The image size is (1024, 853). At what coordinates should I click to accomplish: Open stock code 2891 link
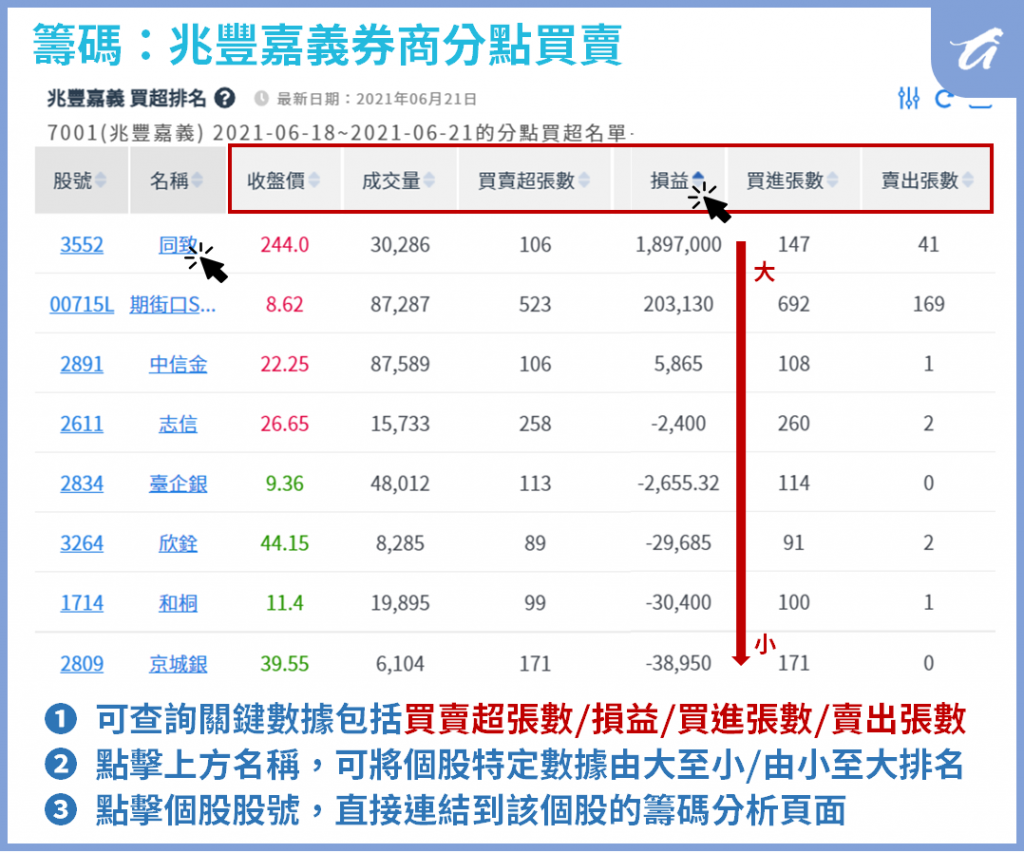(x=82, y=364)
